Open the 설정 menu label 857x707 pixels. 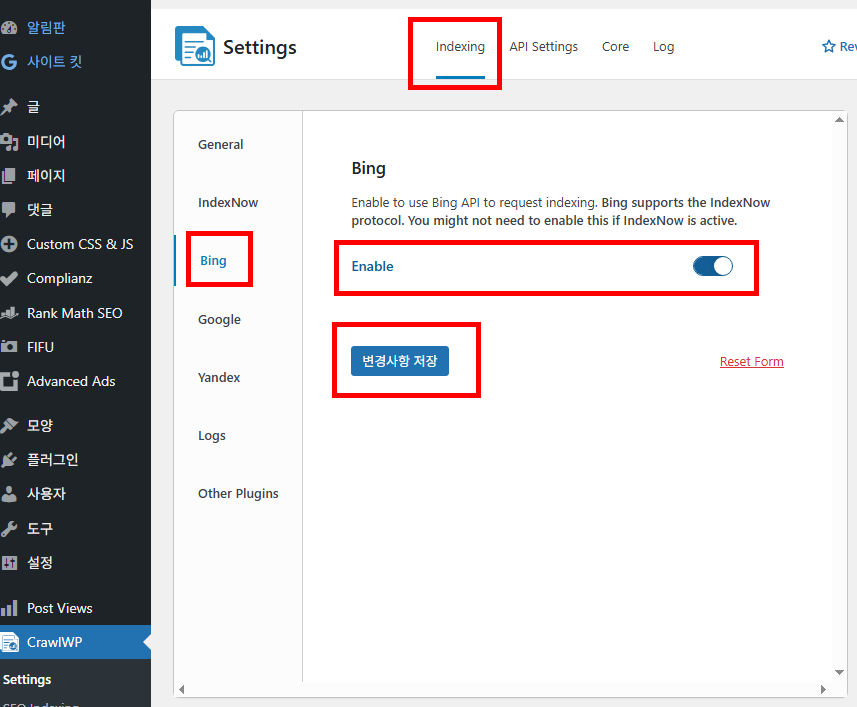40,562
